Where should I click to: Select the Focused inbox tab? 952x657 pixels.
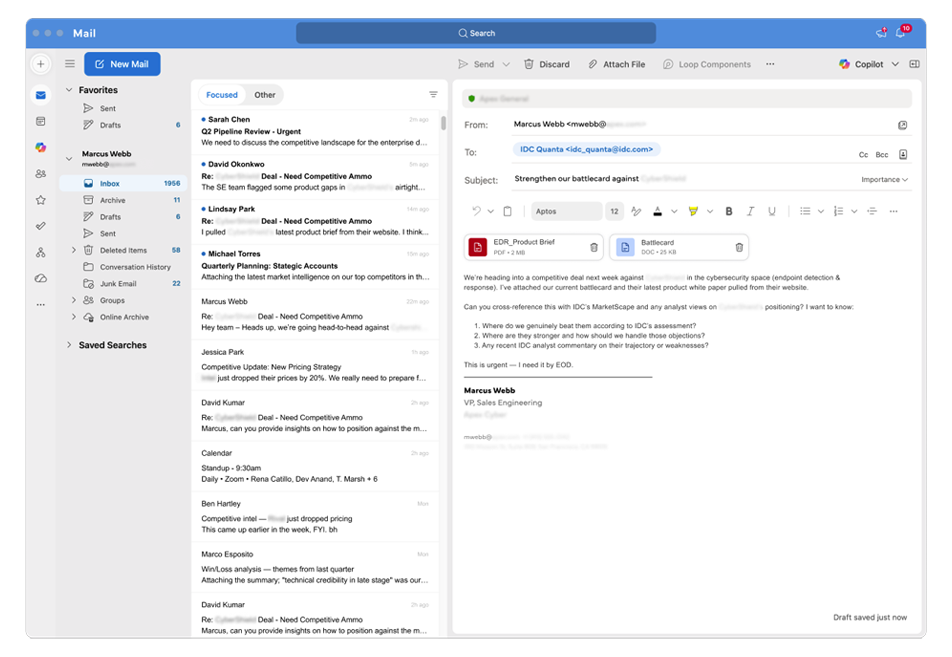(x=222, y=95)
